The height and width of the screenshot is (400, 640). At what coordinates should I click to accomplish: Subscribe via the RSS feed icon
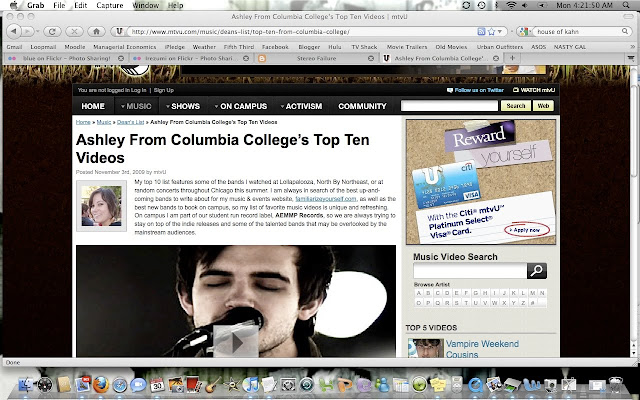click(x=481, y=31)
